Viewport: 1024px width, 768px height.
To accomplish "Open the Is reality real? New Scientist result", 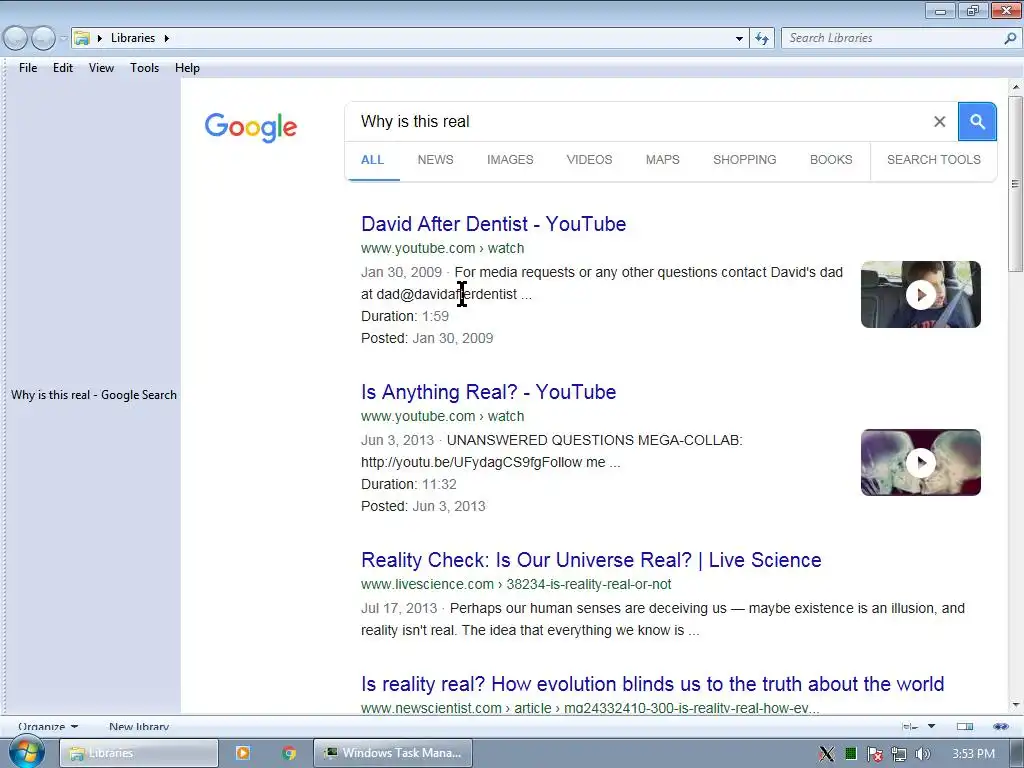I will pyautogui.click(x=652, y=684).
